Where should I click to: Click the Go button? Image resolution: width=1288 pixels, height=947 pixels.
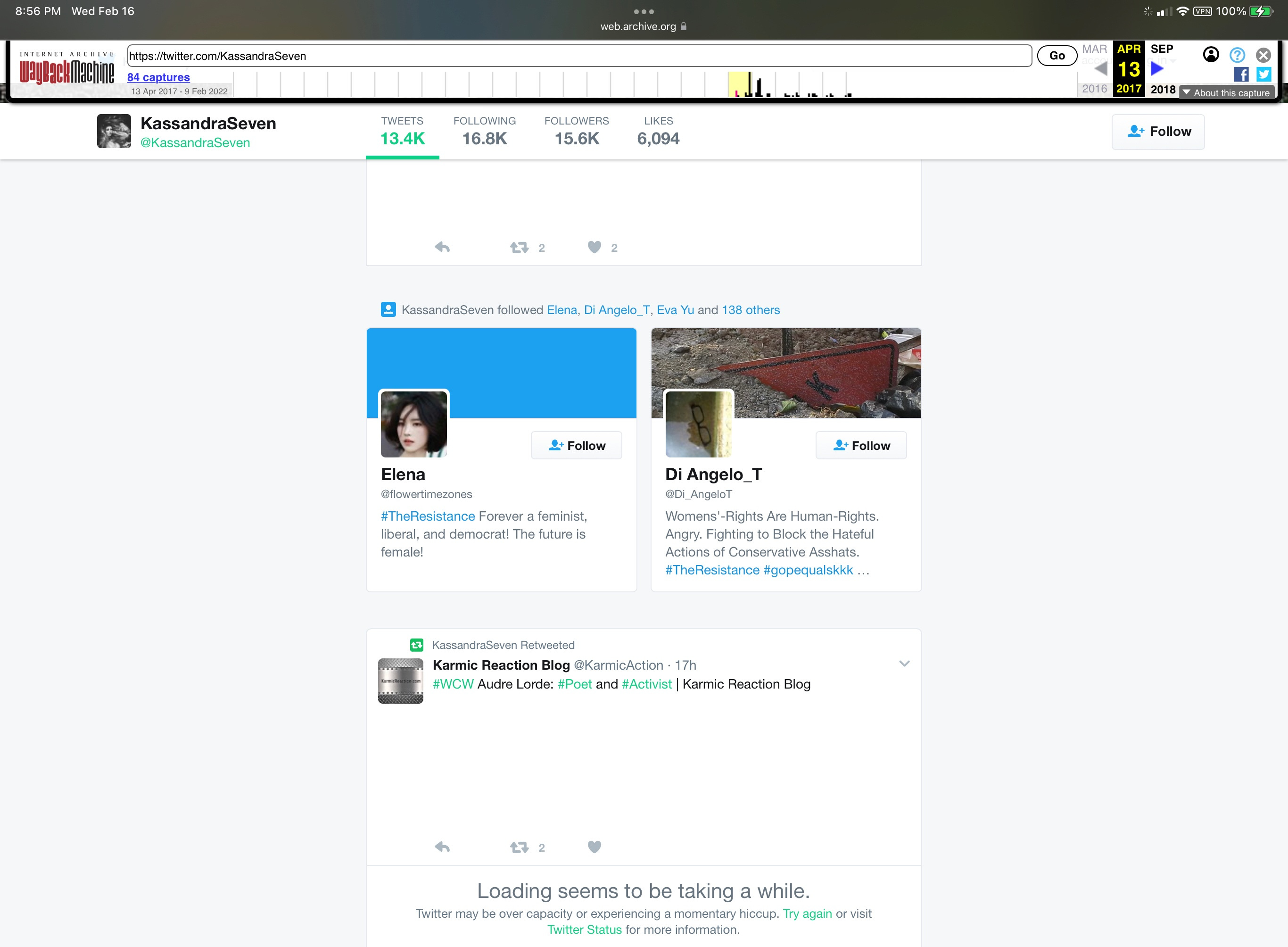1057,56
